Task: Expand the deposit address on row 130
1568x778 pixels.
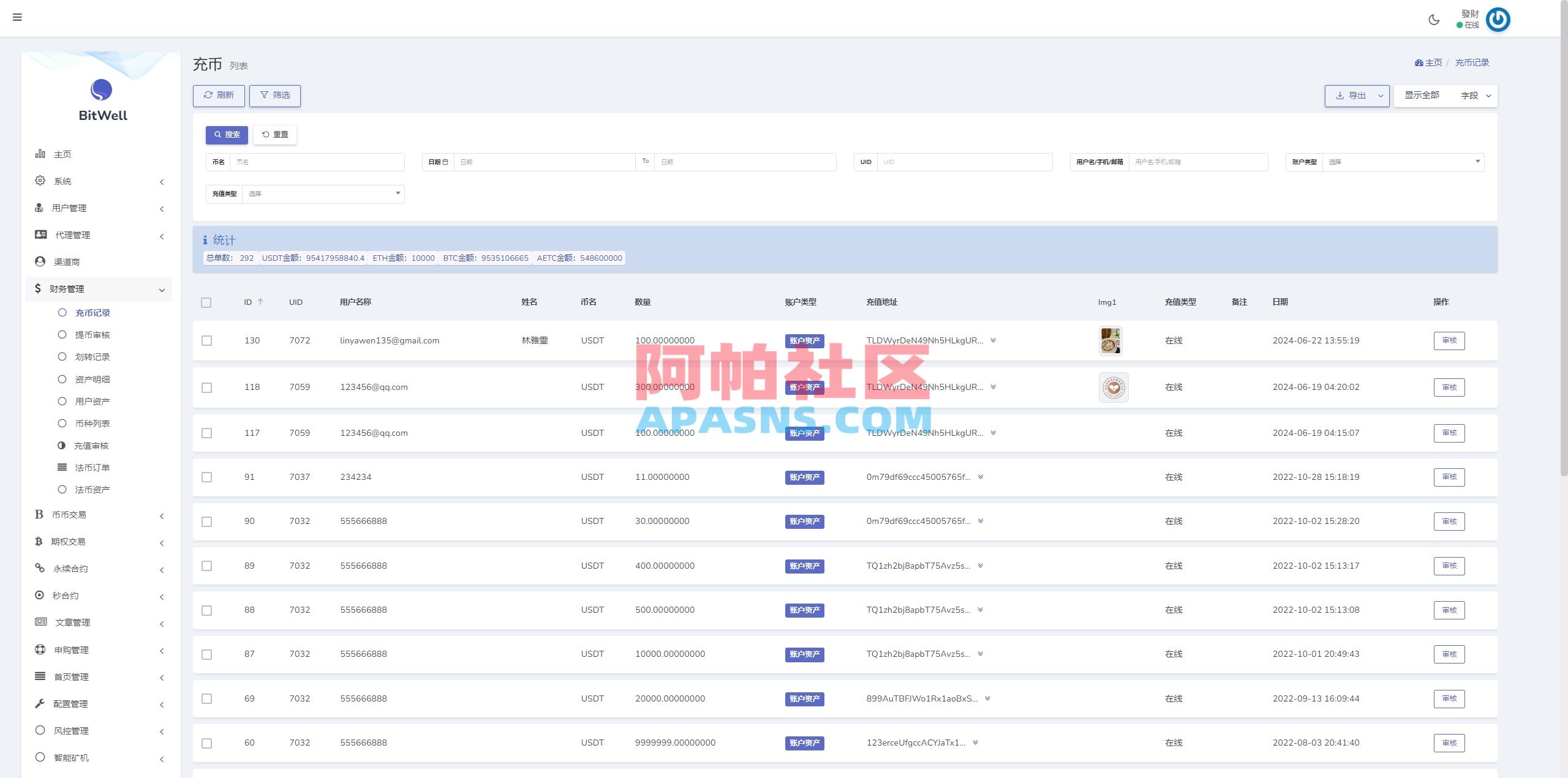Action: [993, 340]
